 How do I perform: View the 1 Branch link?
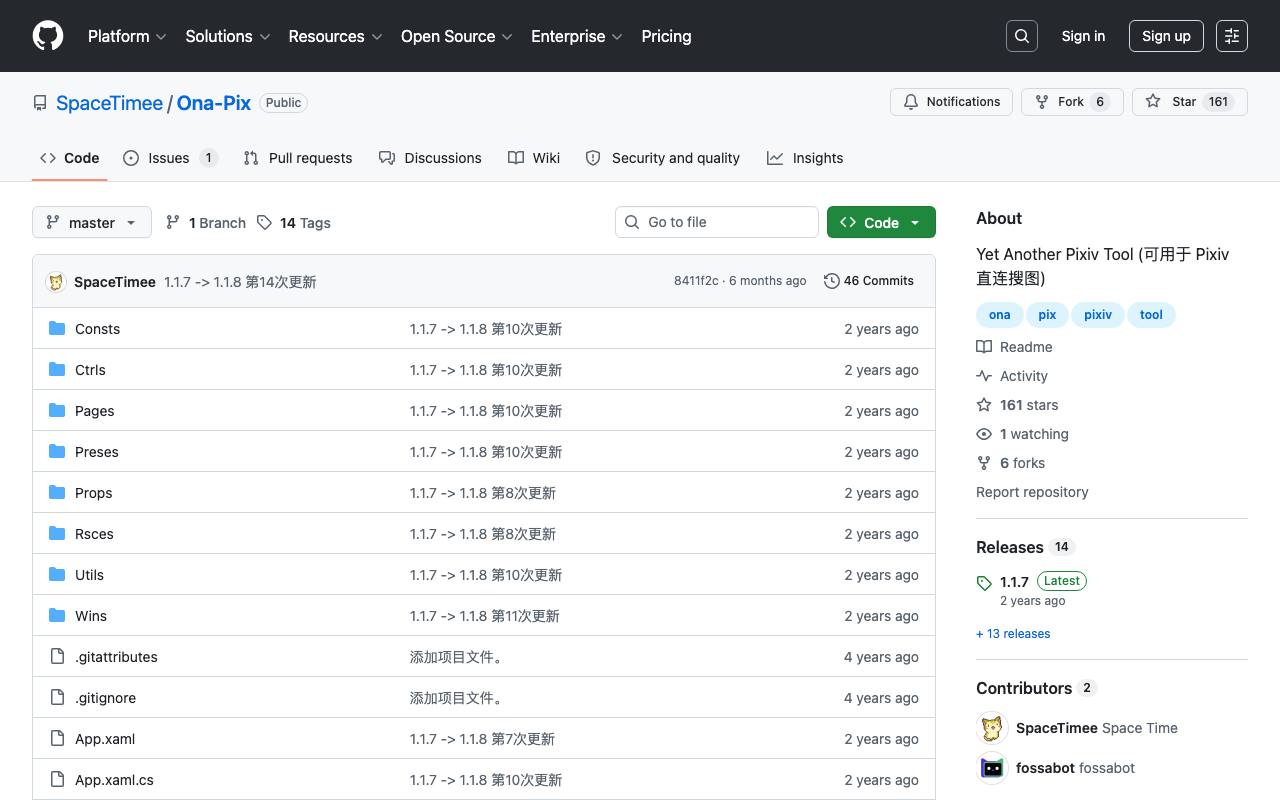pyautogui.click(x=206, y=223)
